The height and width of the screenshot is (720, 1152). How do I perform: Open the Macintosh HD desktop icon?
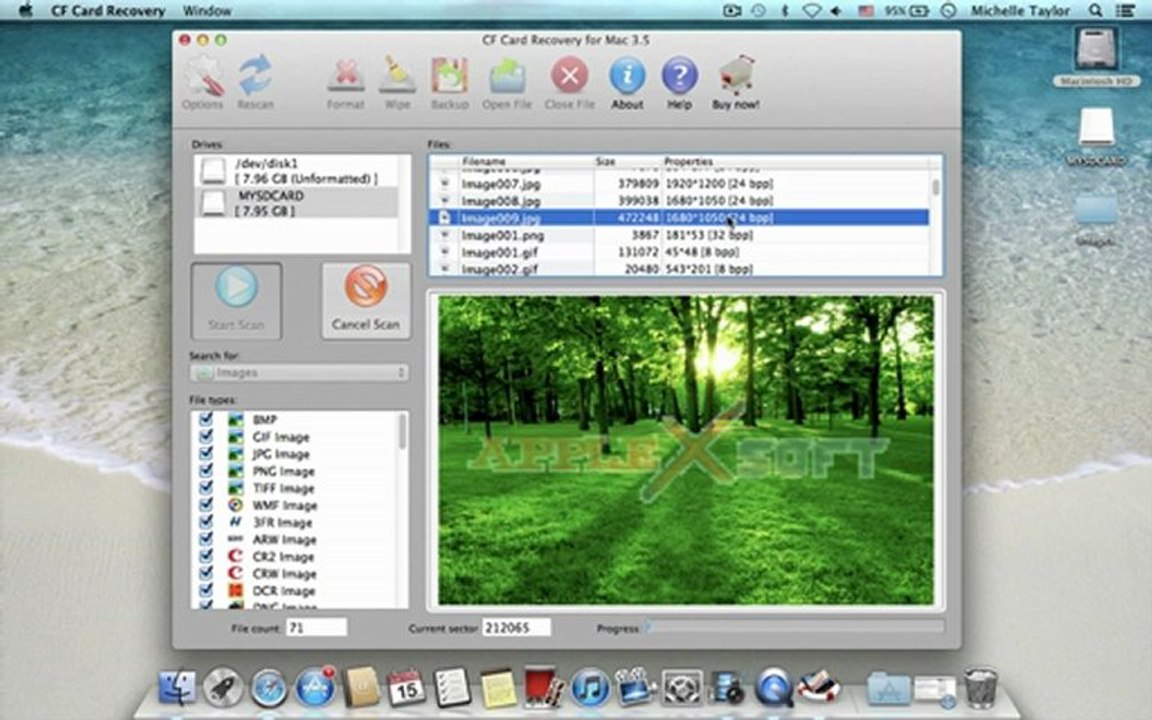coord(1095,57)
